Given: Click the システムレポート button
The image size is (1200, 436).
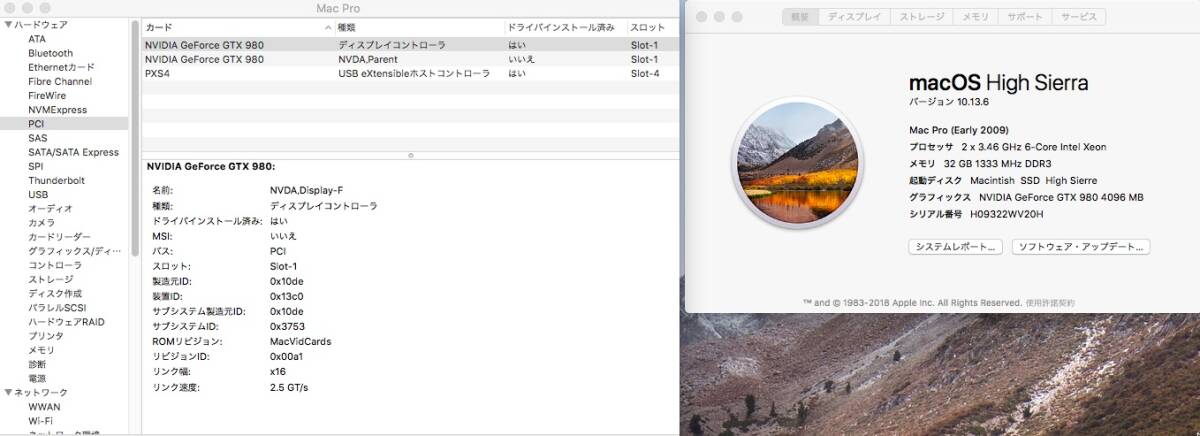Looking at the screenshot, I should (955, 246).
